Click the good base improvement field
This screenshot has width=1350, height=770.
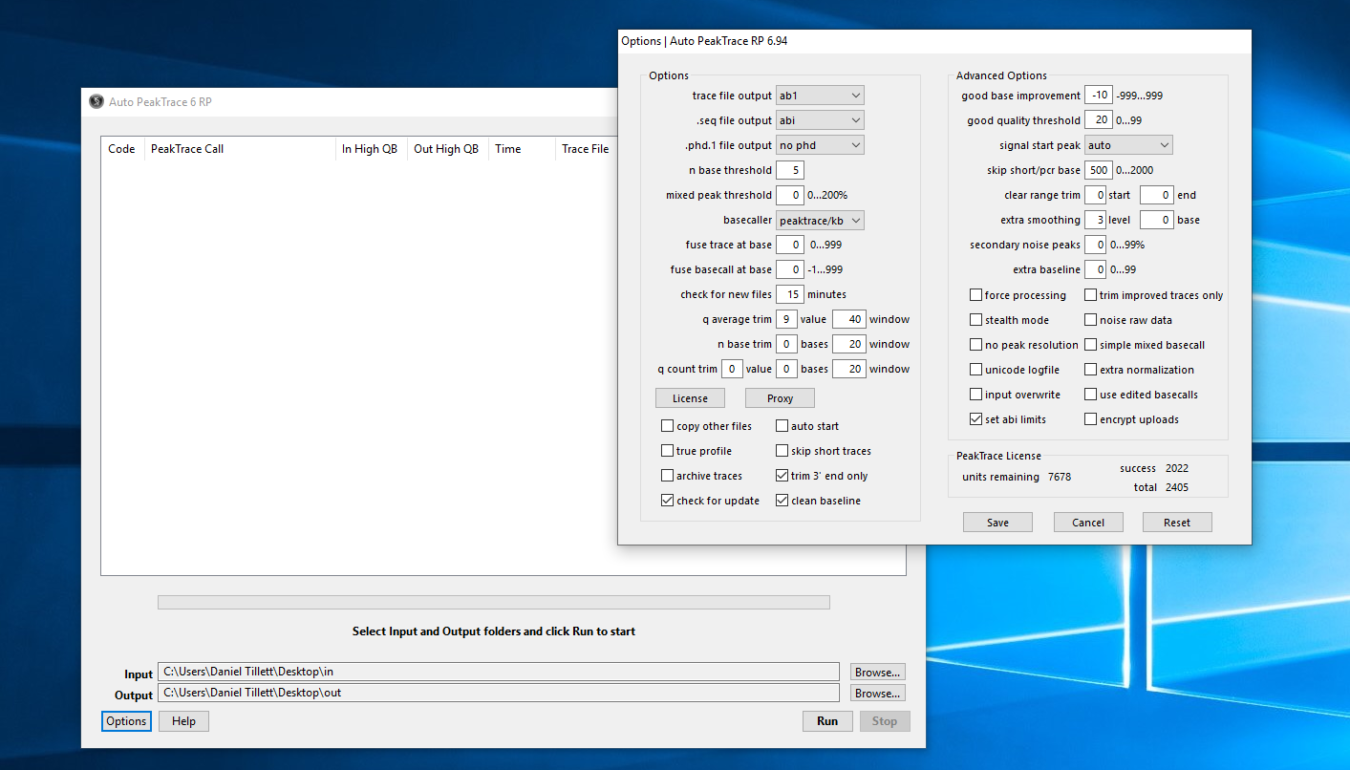tap(1098, 96)
